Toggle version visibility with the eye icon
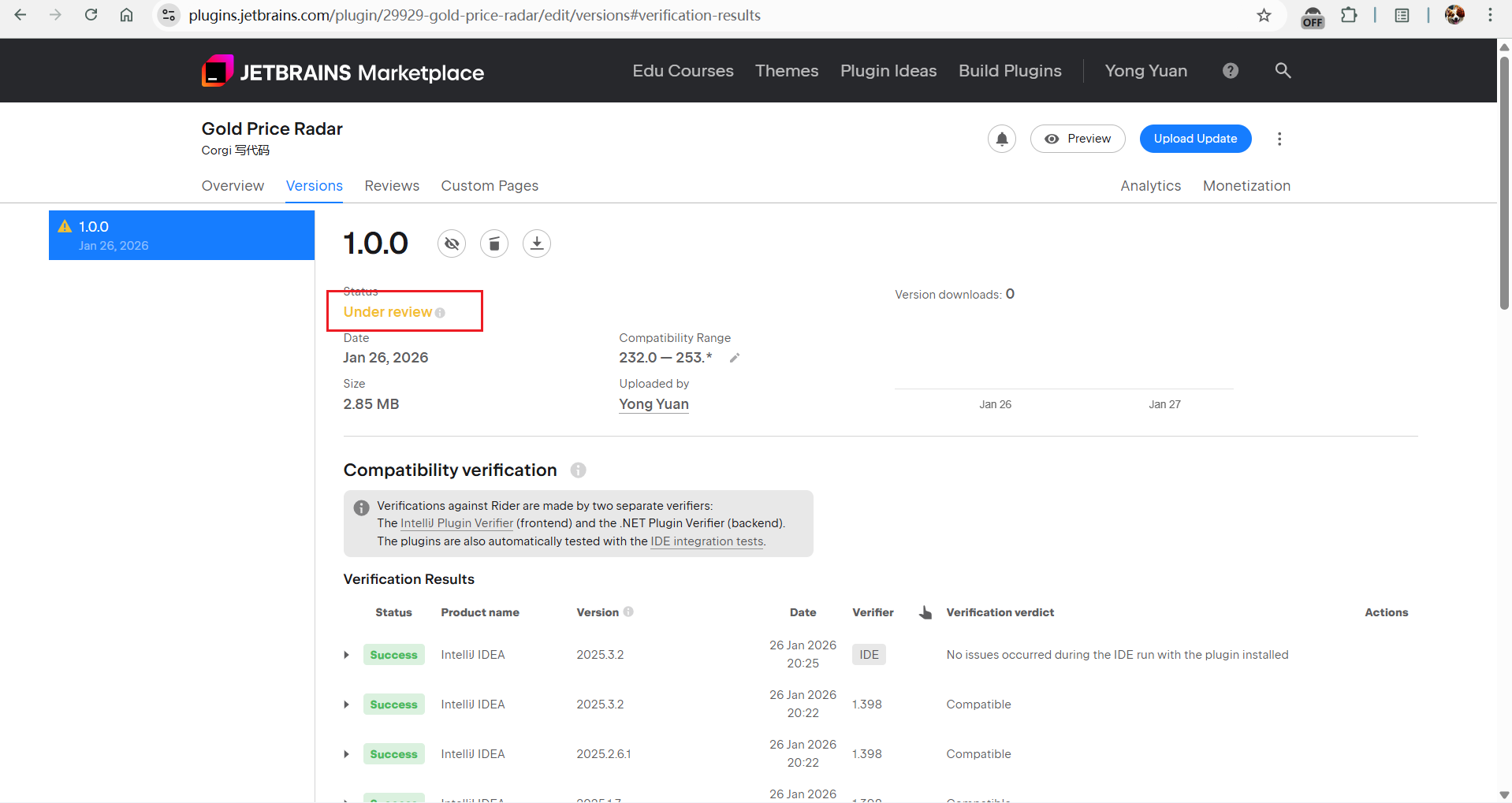This screenshot has width=1512, height=803. pos(452,244)
